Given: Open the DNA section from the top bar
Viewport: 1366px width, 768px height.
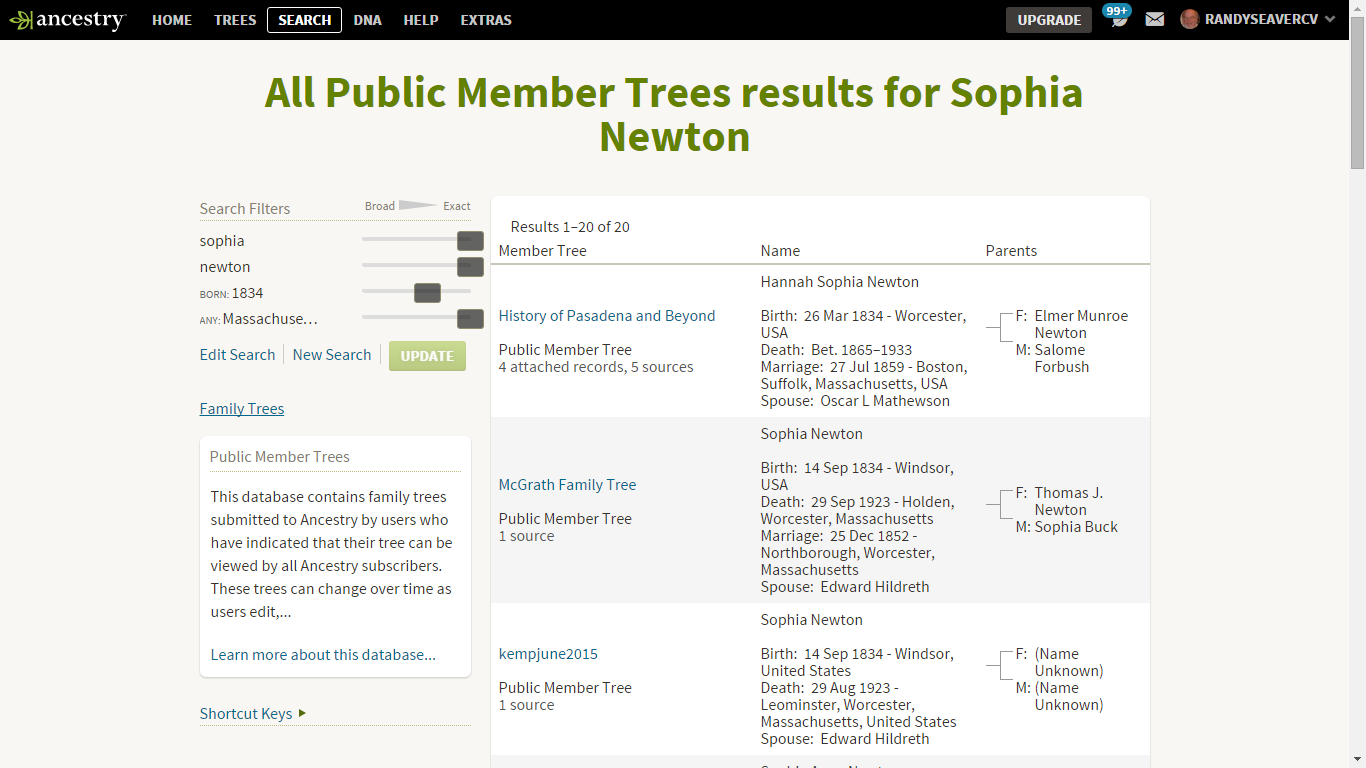Looking at the screenshot, I should 367,19.
